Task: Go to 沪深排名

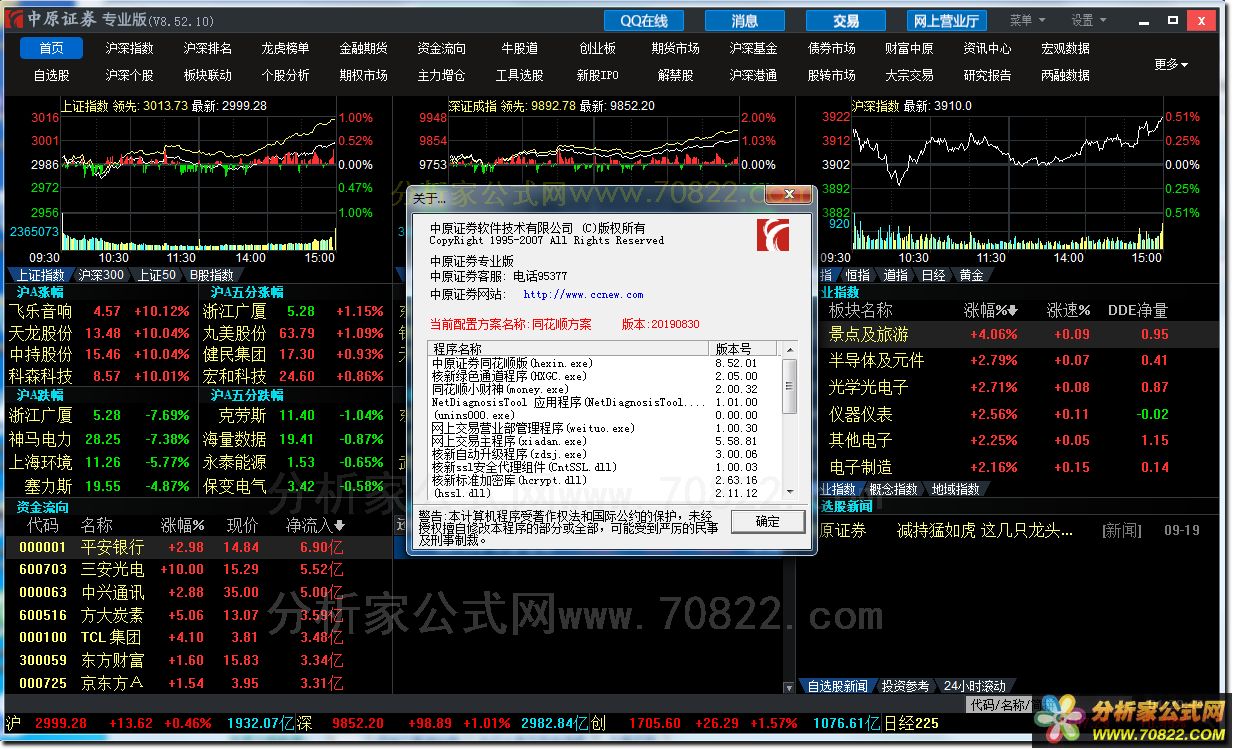Action: tap(208, 48)
